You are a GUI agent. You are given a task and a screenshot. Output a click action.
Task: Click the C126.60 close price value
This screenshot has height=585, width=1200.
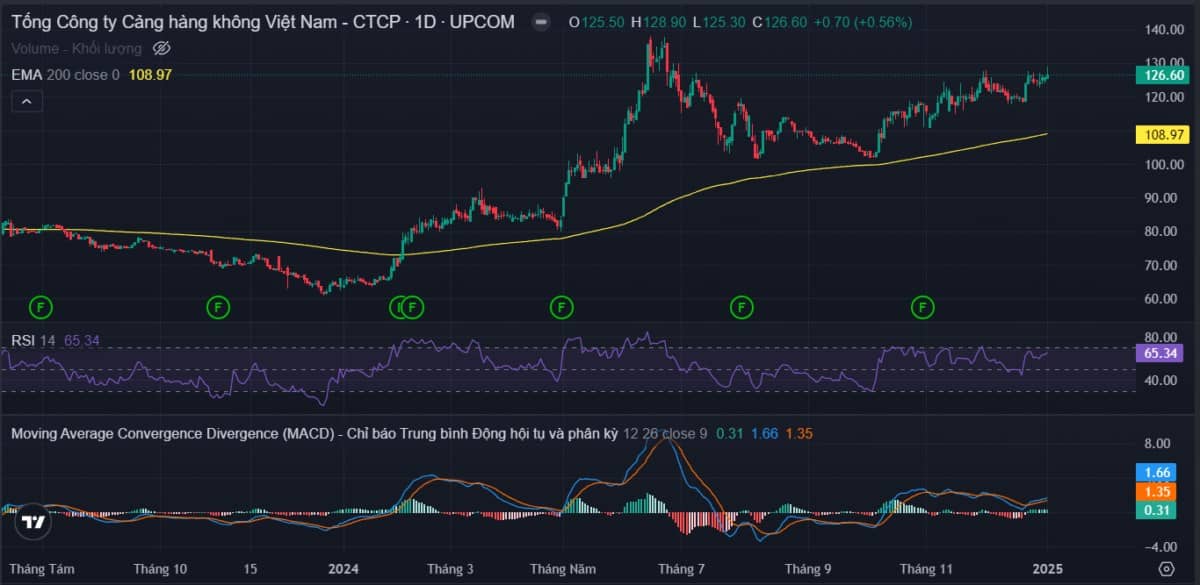[779, 22]
